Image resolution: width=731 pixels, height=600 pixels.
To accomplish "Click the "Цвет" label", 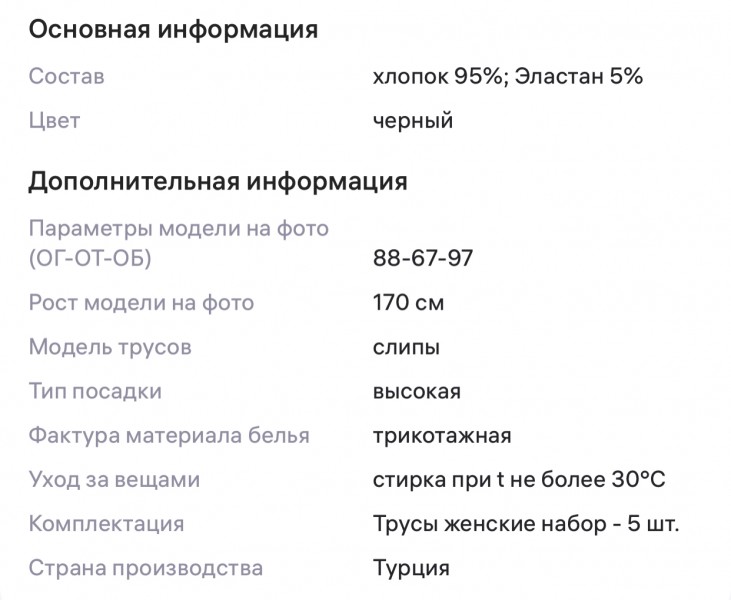I will [x=54, y=121].
